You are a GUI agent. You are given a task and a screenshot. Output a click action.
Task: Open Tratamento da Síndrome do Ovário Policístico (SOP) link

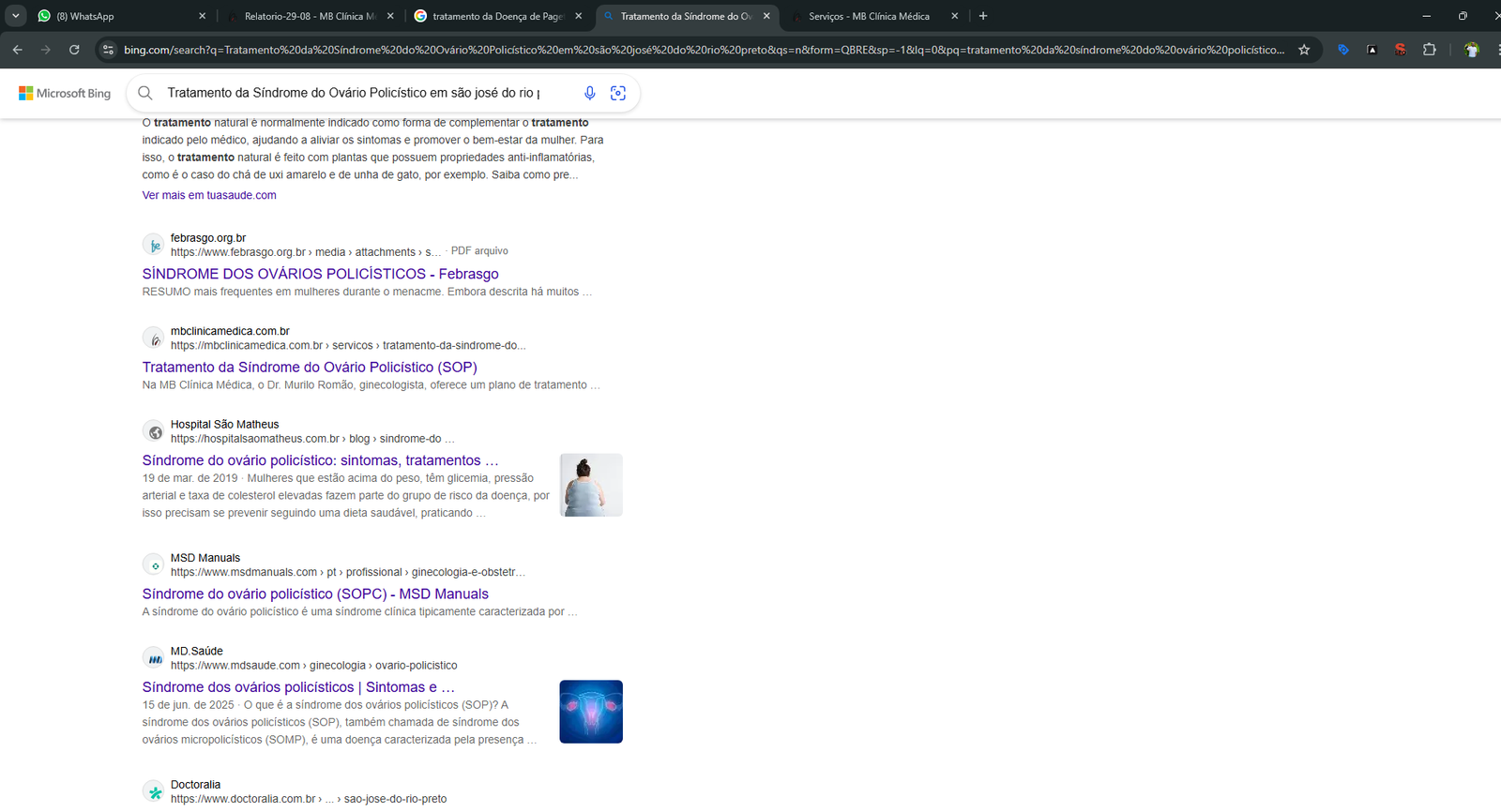310,367
